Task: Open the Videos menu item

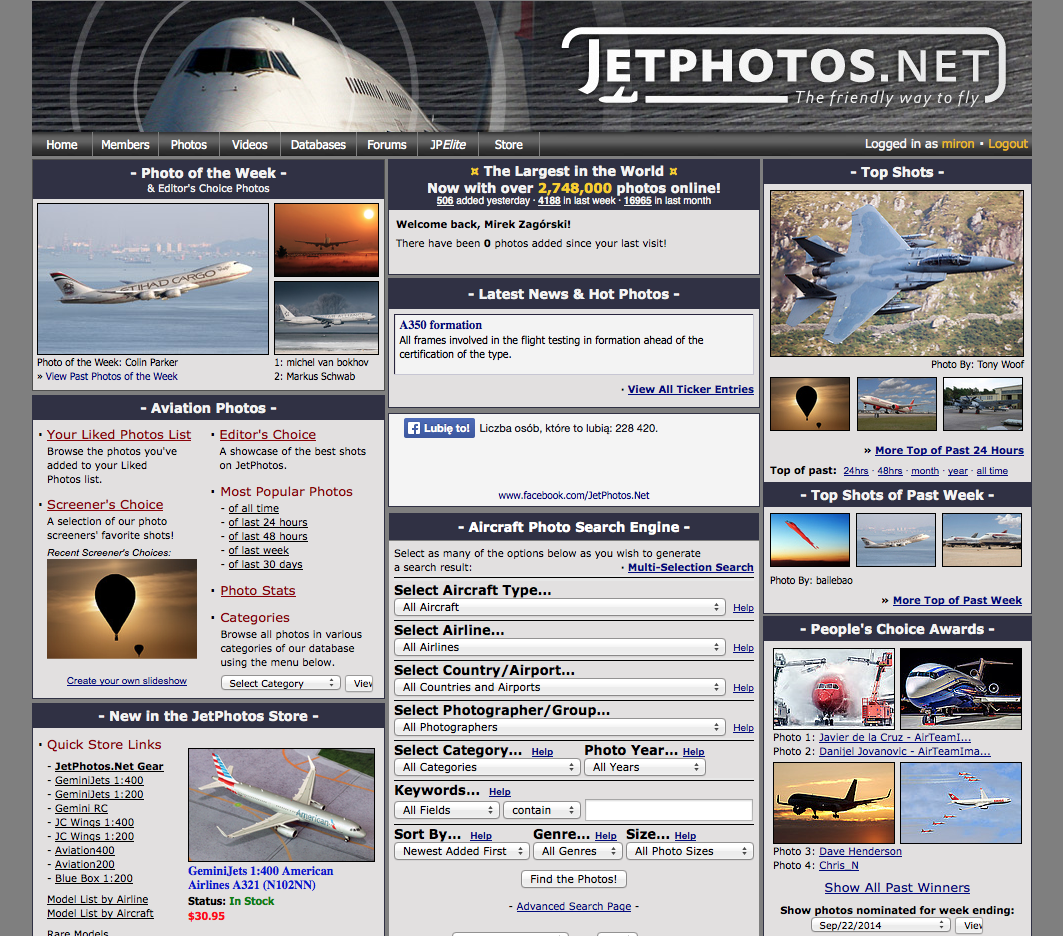Action: click(x=249, y=144)
